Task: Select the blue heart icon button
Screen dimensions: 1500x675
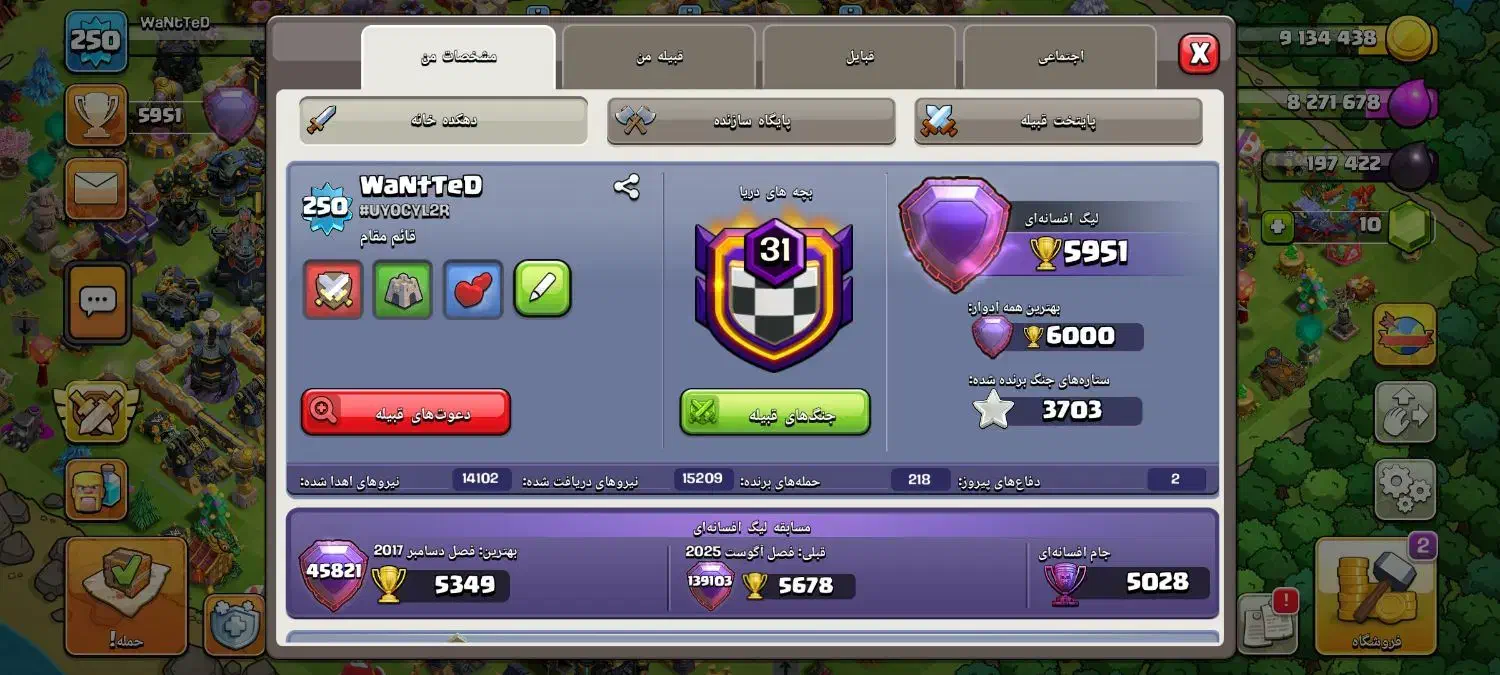Action: (x=473, y=289)
